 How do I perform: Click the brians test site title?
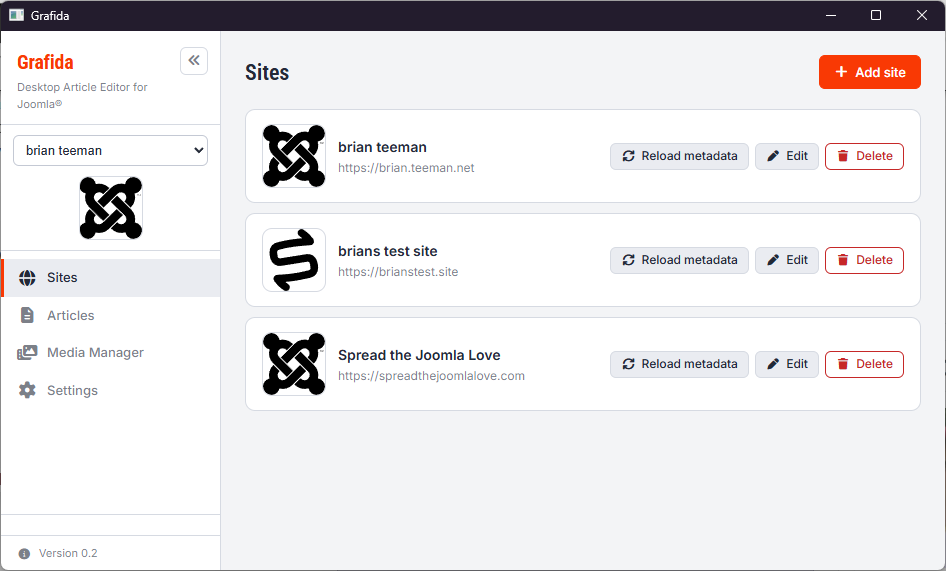coord(387,251)
